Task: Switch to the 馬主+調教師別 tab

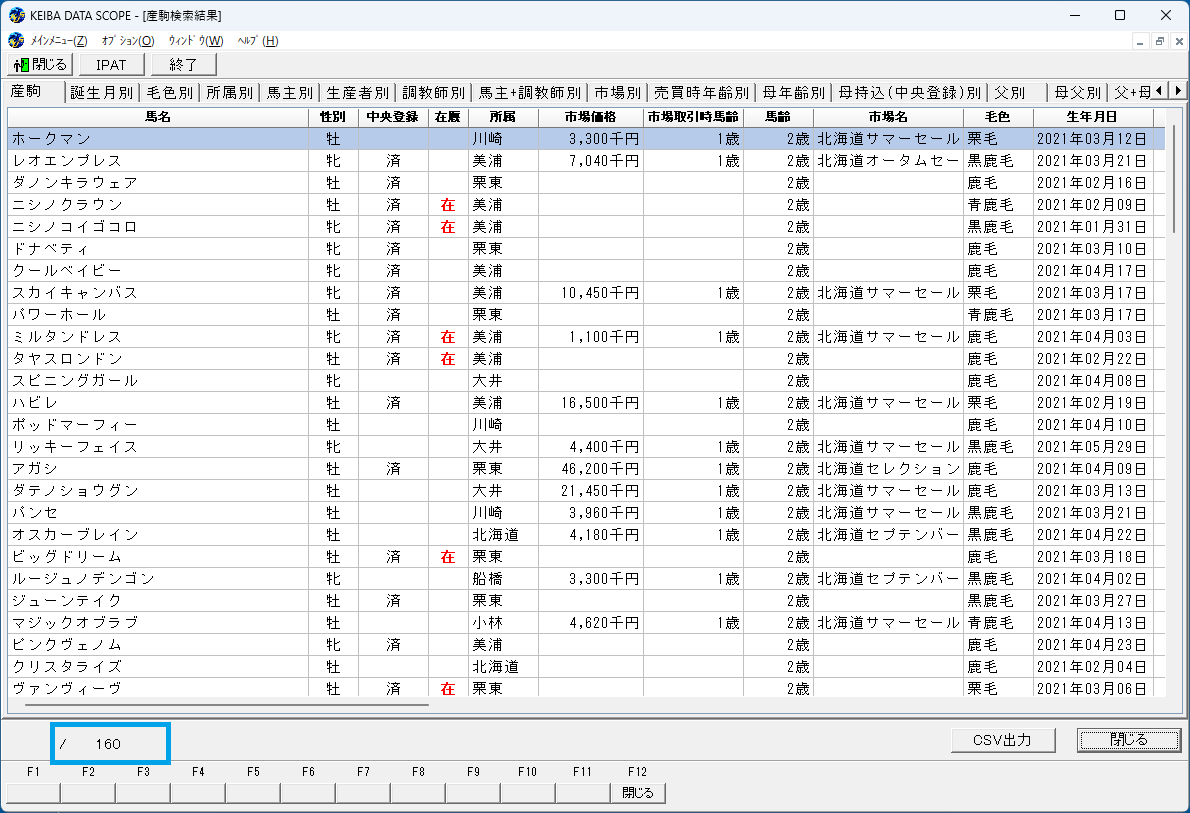Action: click(x=530, y=93)
